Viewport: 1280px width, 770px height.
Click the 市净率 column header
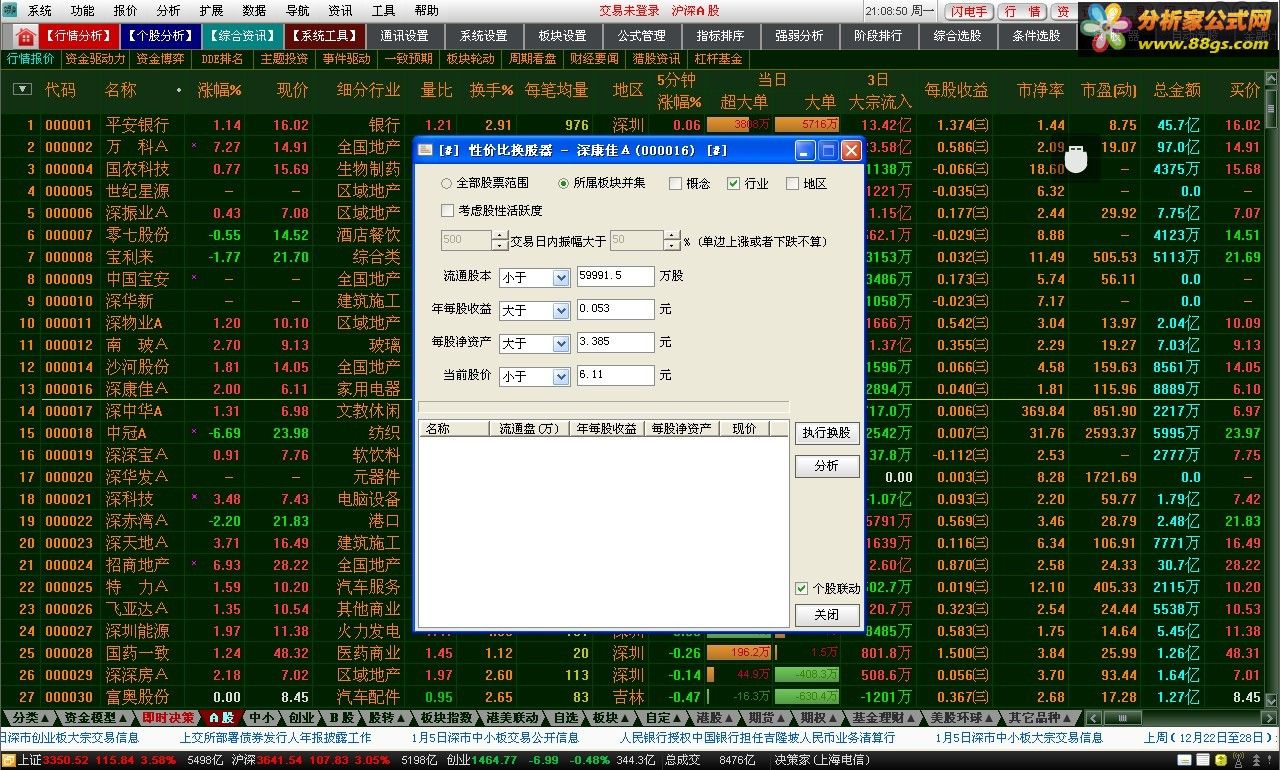pos(1041,90)
